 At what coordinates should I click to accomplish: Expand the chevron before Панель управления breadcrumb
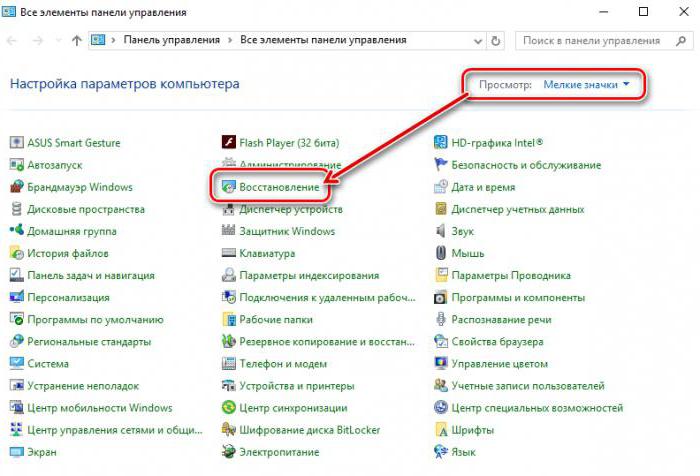coord(113,40)
